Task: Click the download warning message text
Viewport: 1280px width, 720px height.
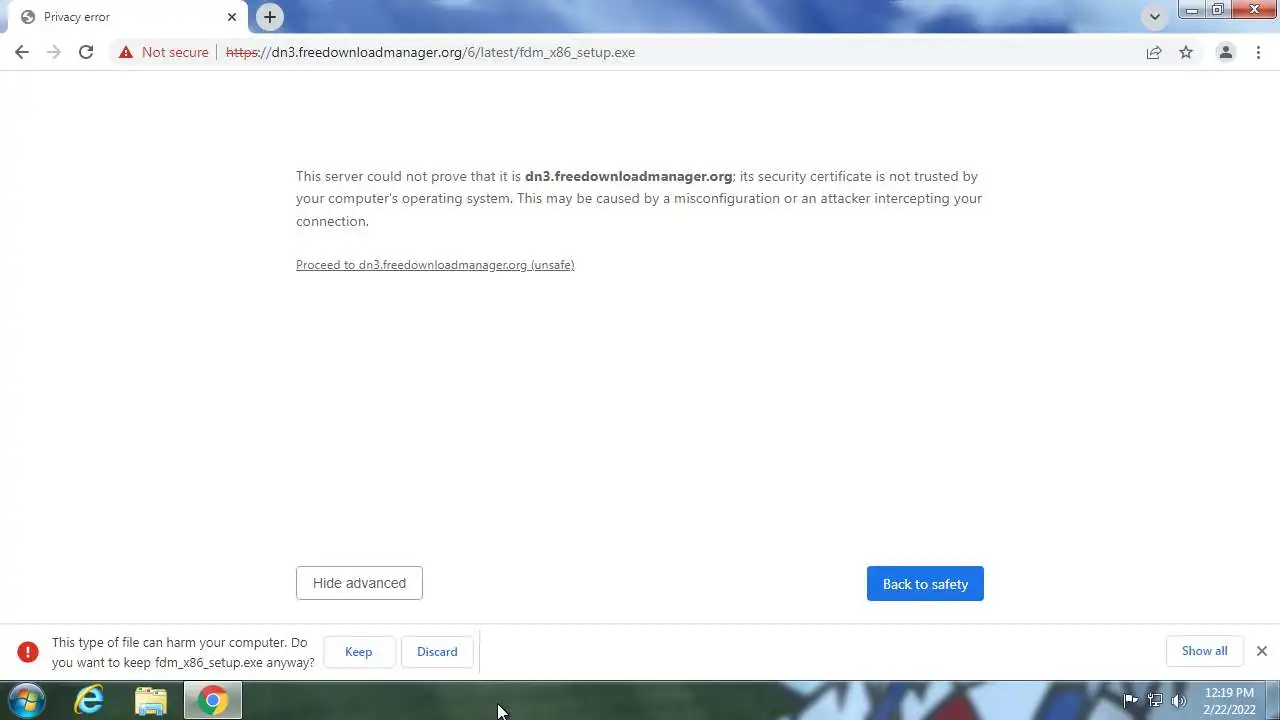Action: click(183, 652)
